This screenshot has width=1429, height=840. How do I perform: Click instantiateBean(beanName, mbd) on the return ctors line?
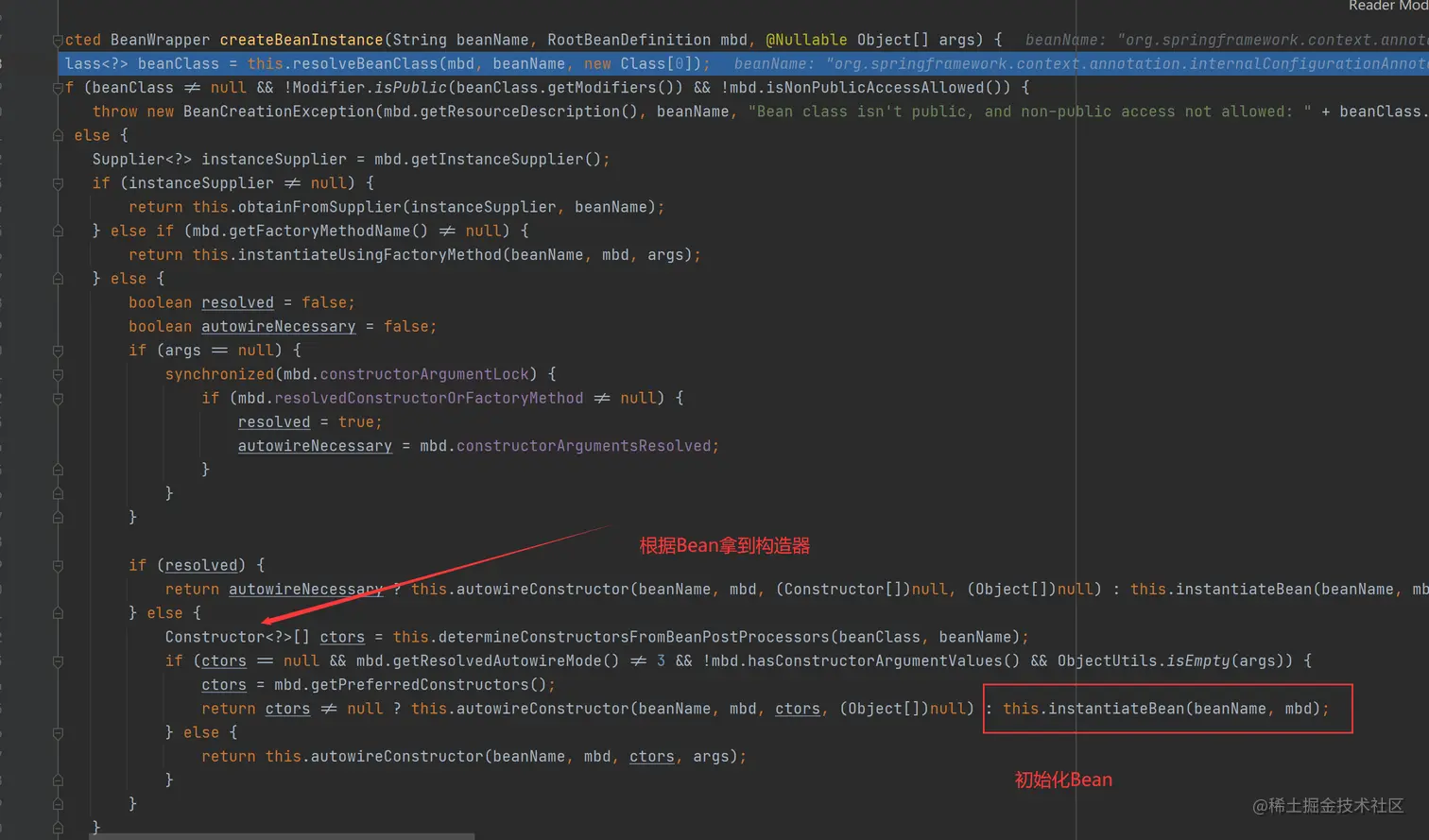click(1184, 709)
